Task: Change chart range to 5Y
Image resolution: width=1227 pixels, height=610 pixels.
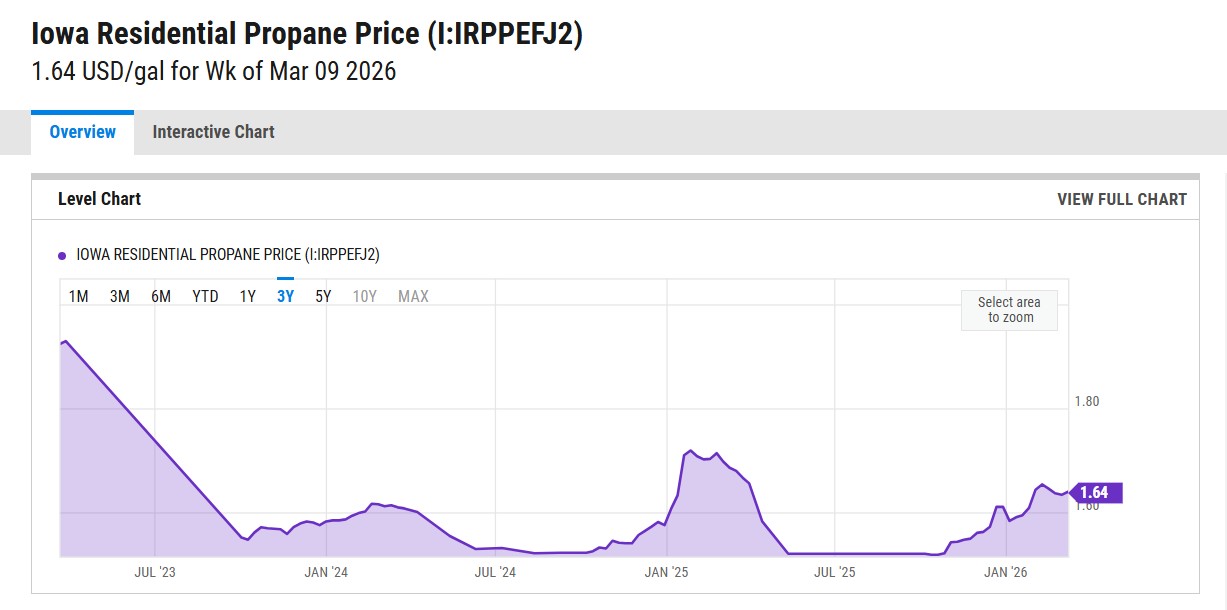Action: (x=323, y=296)
